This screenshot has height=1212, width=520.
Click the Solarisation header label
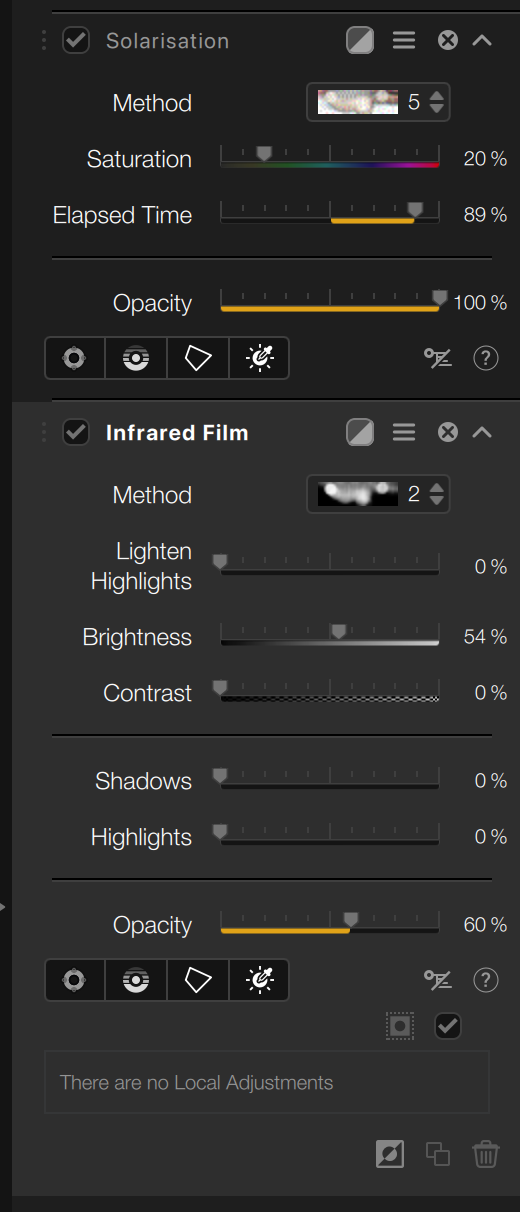point(167,41)
